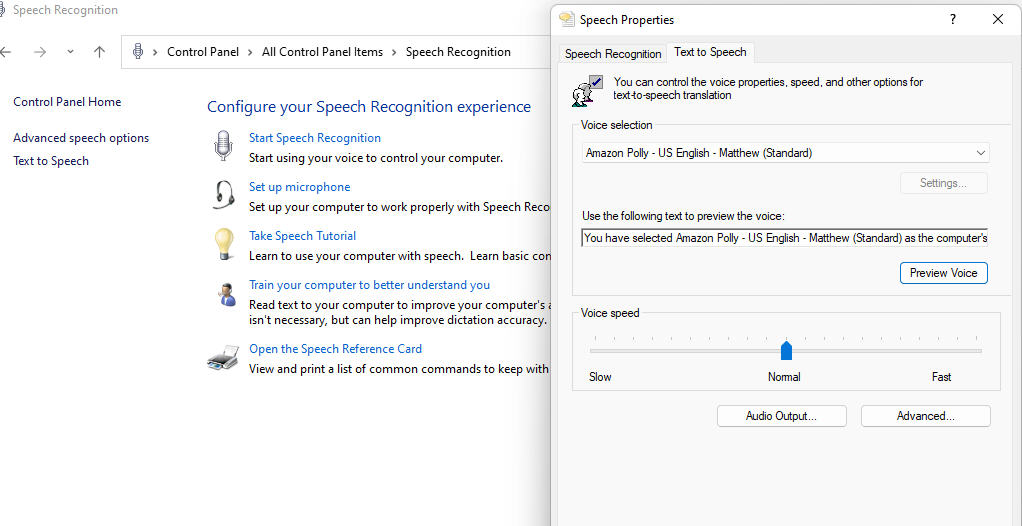This screenshot has width=1022, height=526.
Task: Click the Voice speed slider handle
Action: (786, 350)
